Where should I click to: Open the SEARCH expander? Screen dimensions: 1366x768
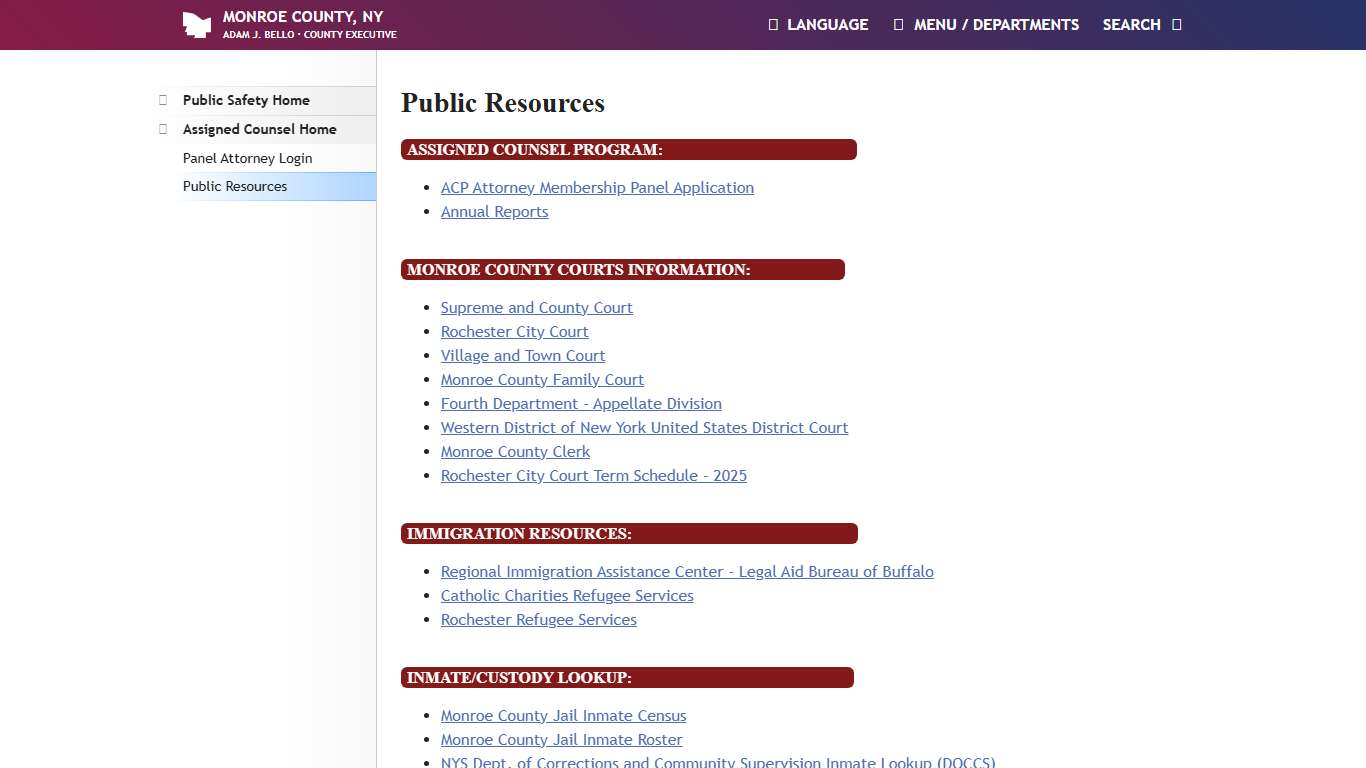pos(1131,24)
